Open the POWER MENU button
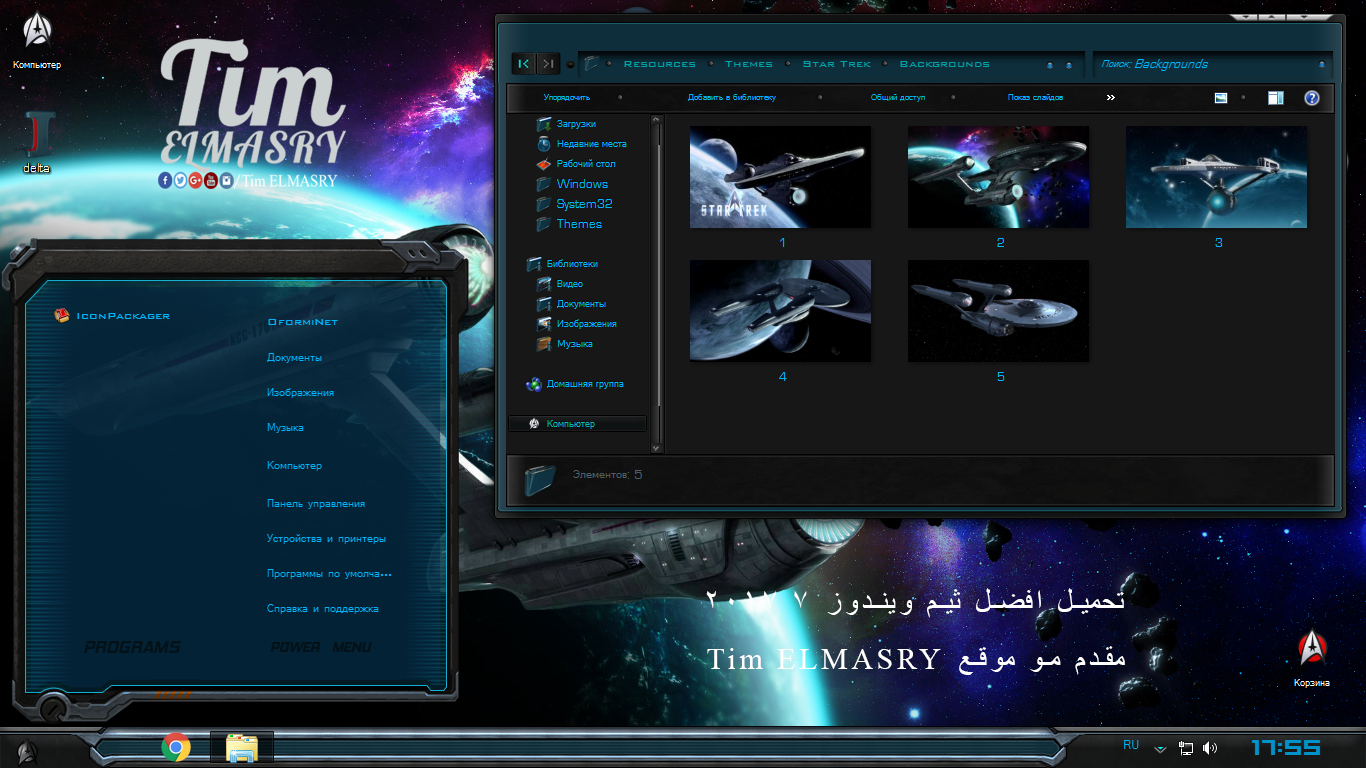The image size is (1366, 768). click(321, 647)
